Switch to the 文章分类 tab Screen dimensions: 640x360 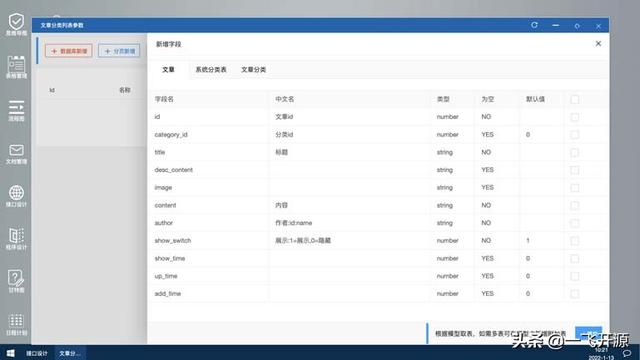pyautogui.click(x=253, y=70)
